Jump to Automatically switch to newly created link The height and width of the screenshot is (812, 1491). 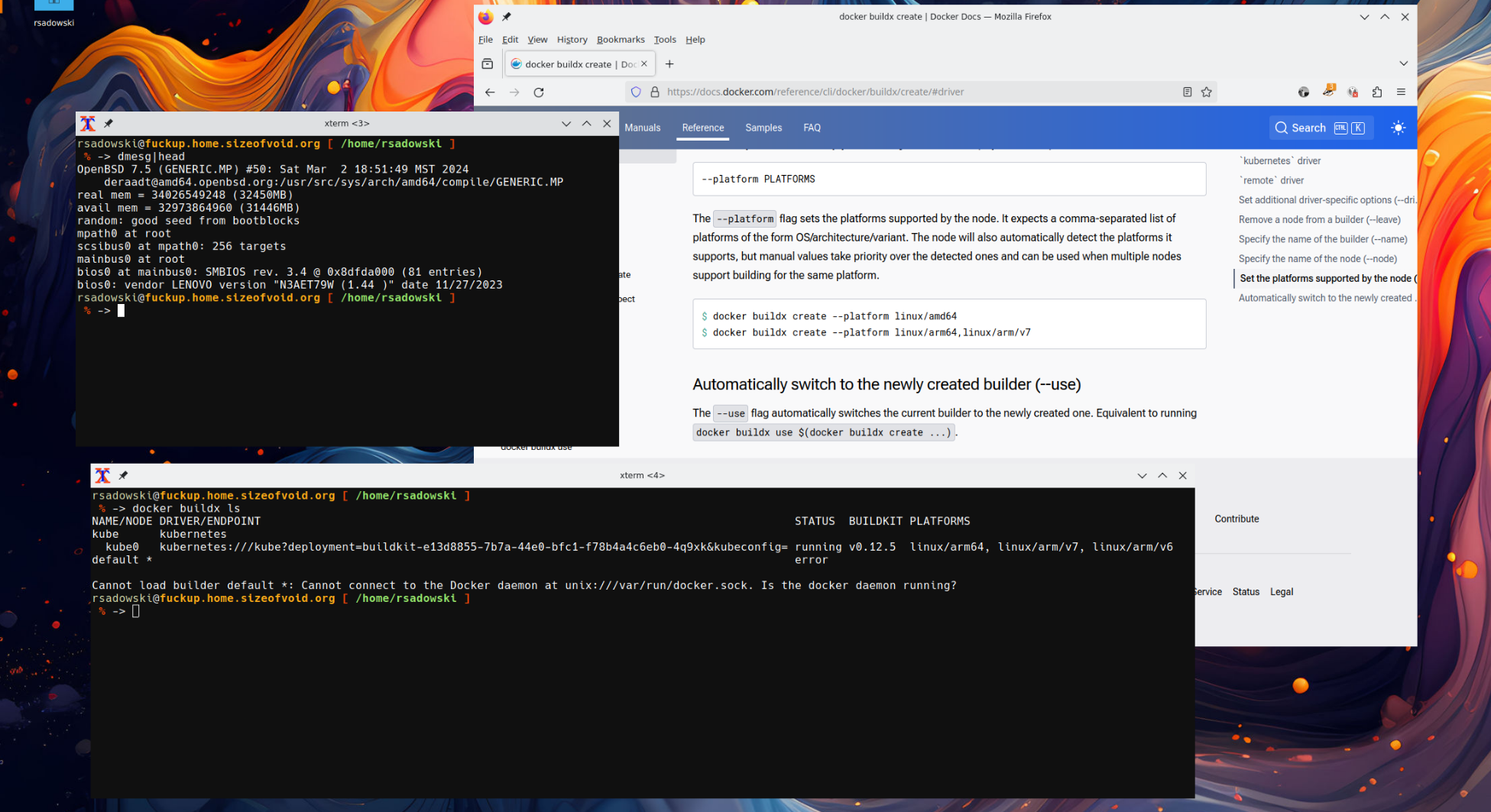(x=1327, y=298)
